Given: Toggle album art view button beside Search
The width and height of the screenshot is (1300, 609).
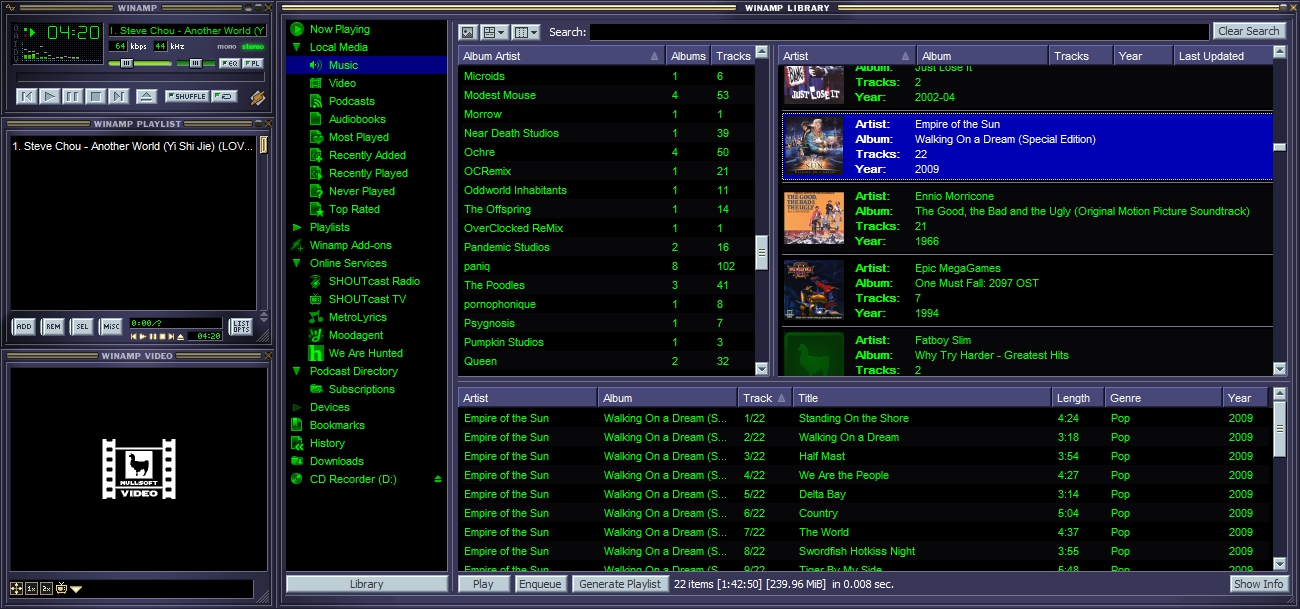Looking at the screenshot, I should coord(467,32).
